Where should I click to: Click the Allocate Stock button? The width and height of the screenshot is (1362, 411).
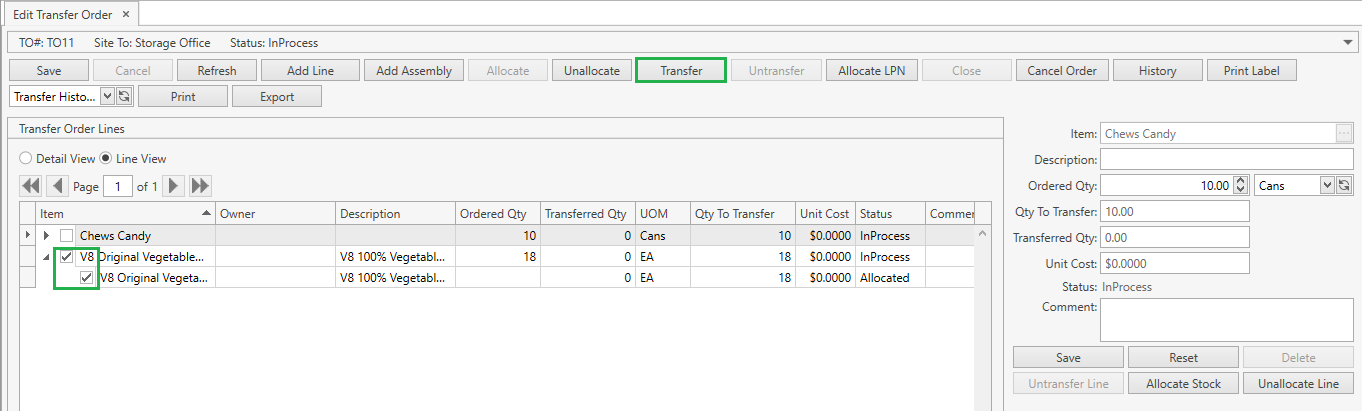[x=1183, y=384]
